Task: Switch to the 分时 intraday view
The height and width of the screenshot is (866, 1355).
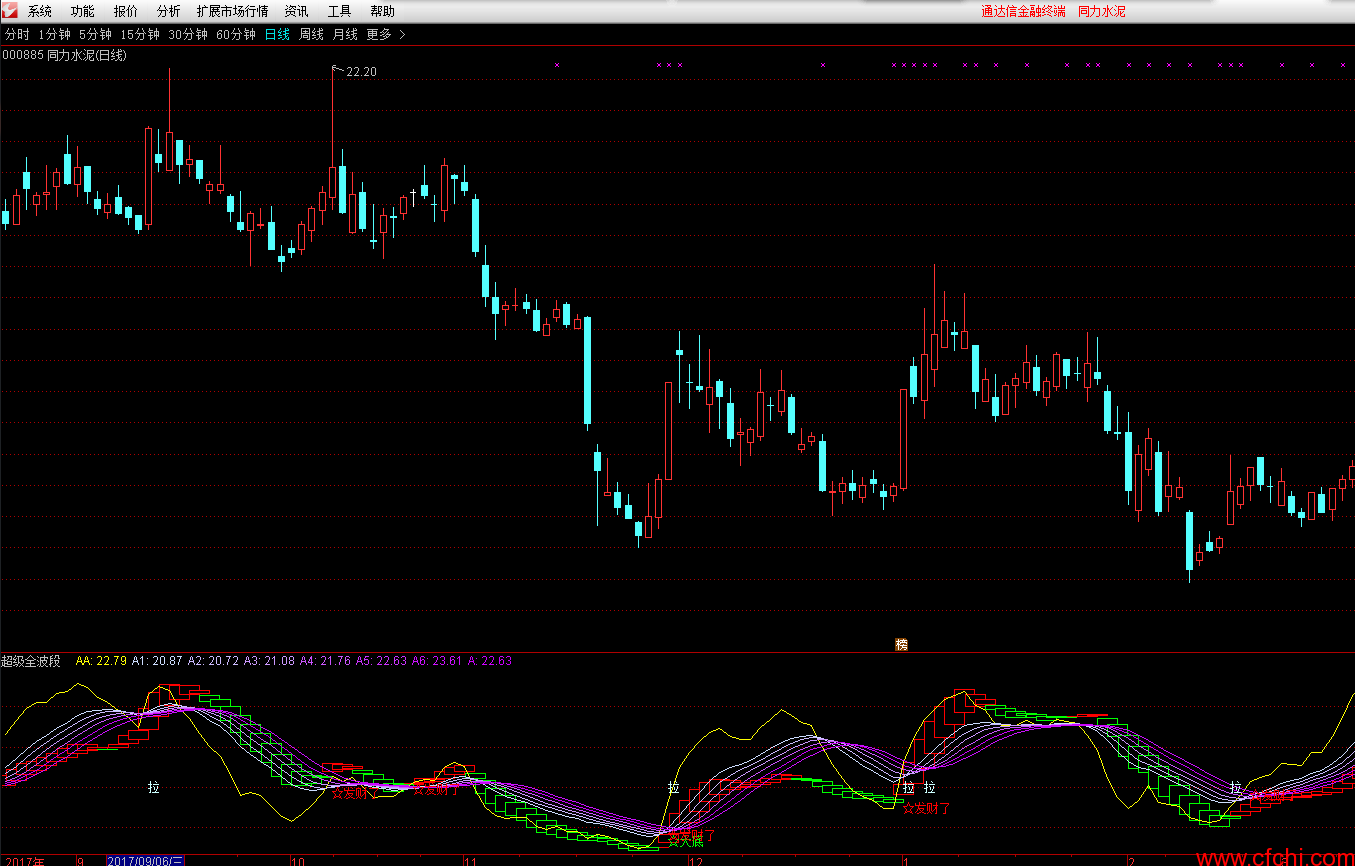Action: (17, 34)
